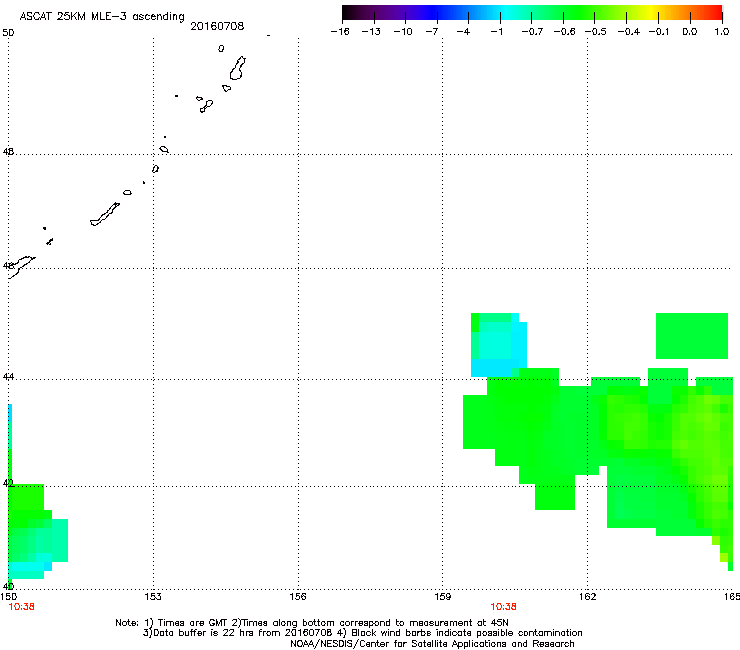Click the title 'ASCAT 25KM MLE-3 ascending'
Screen dimensions: 740x650
(102, 16)
